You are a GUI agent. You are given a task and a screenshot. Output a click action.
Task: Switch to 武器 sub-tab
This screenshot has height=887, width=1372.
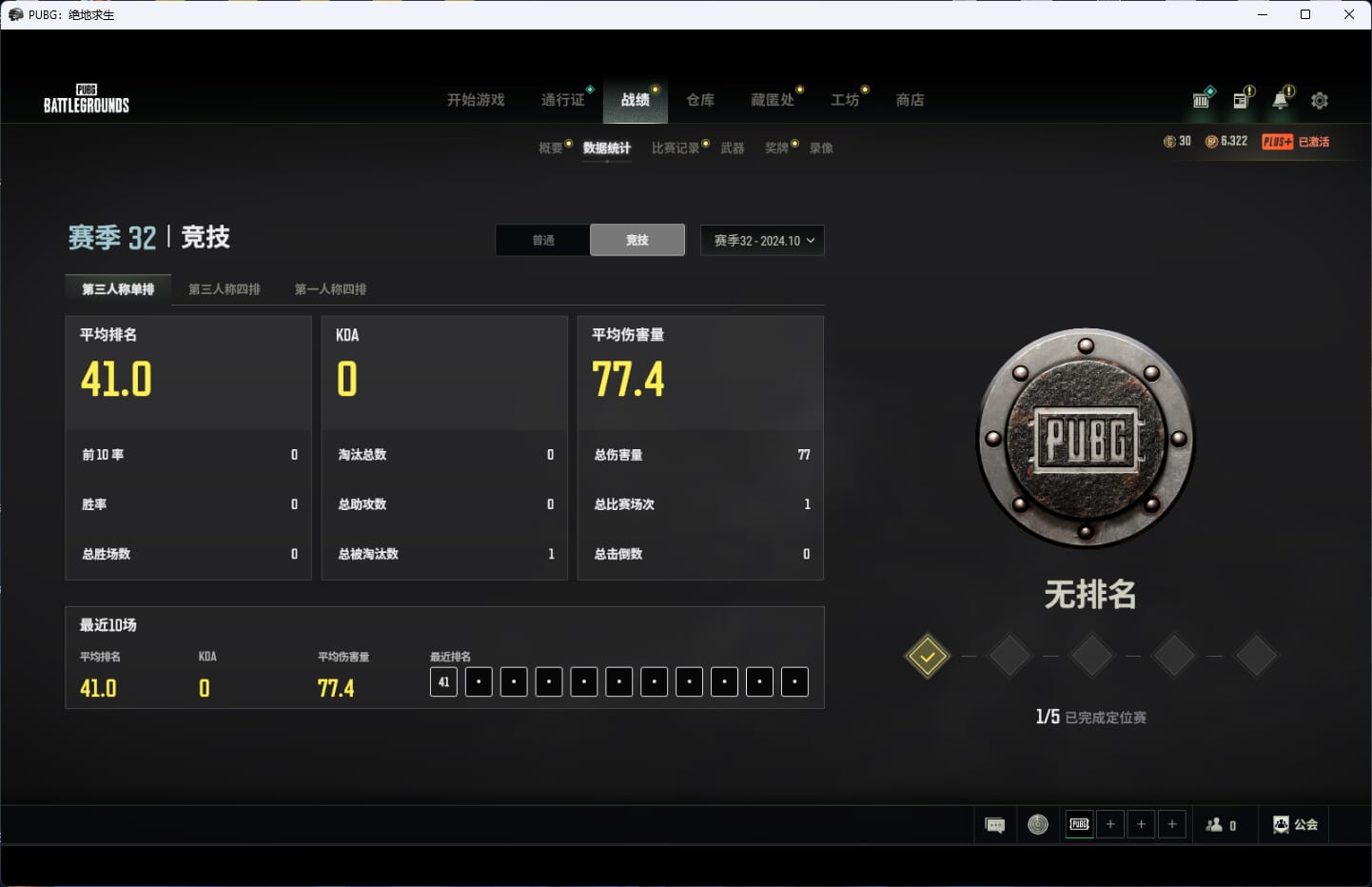[733, 148]
